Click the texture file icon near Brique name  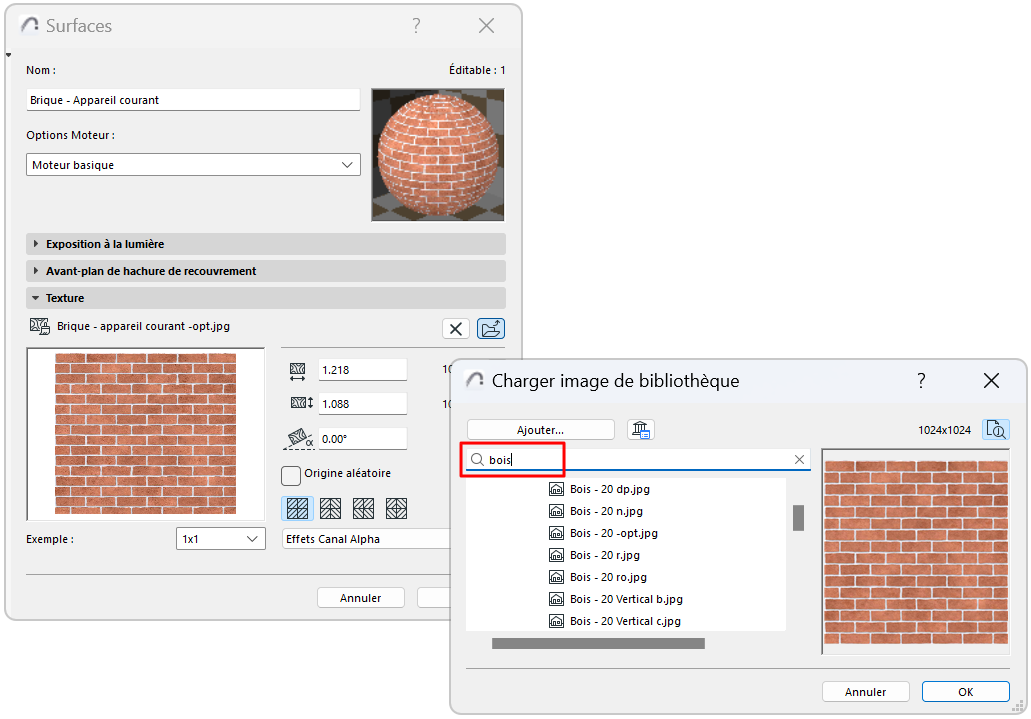(x=39, y=326)
